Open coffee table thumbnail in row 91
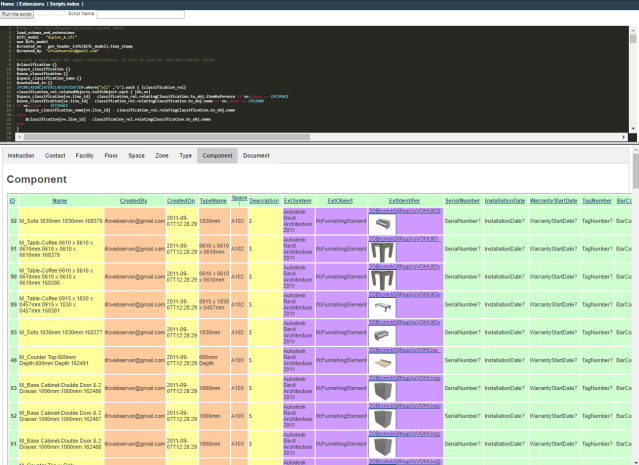Image resolution: width=639 pixels, height=465 pixels. pos(383,252)
